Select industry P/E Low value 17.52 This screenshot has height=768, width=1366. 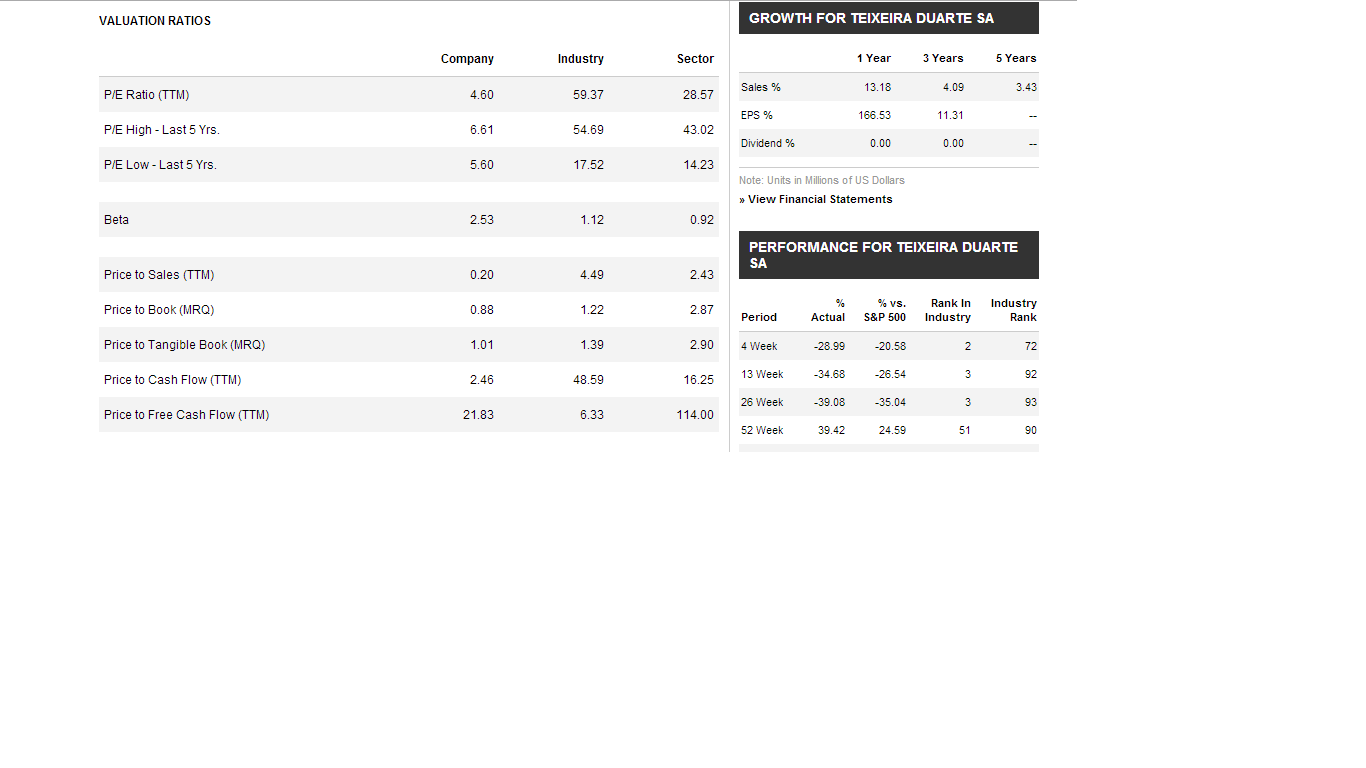point(588,165)
